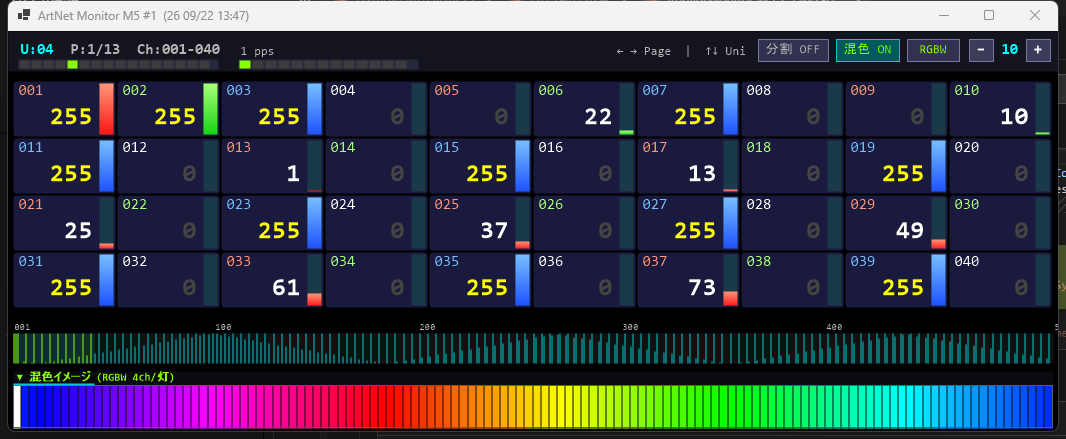Select channel 039 cell showing 255
The height and width of the screenshot is (439, 1066).
click(x=897, y=280)
